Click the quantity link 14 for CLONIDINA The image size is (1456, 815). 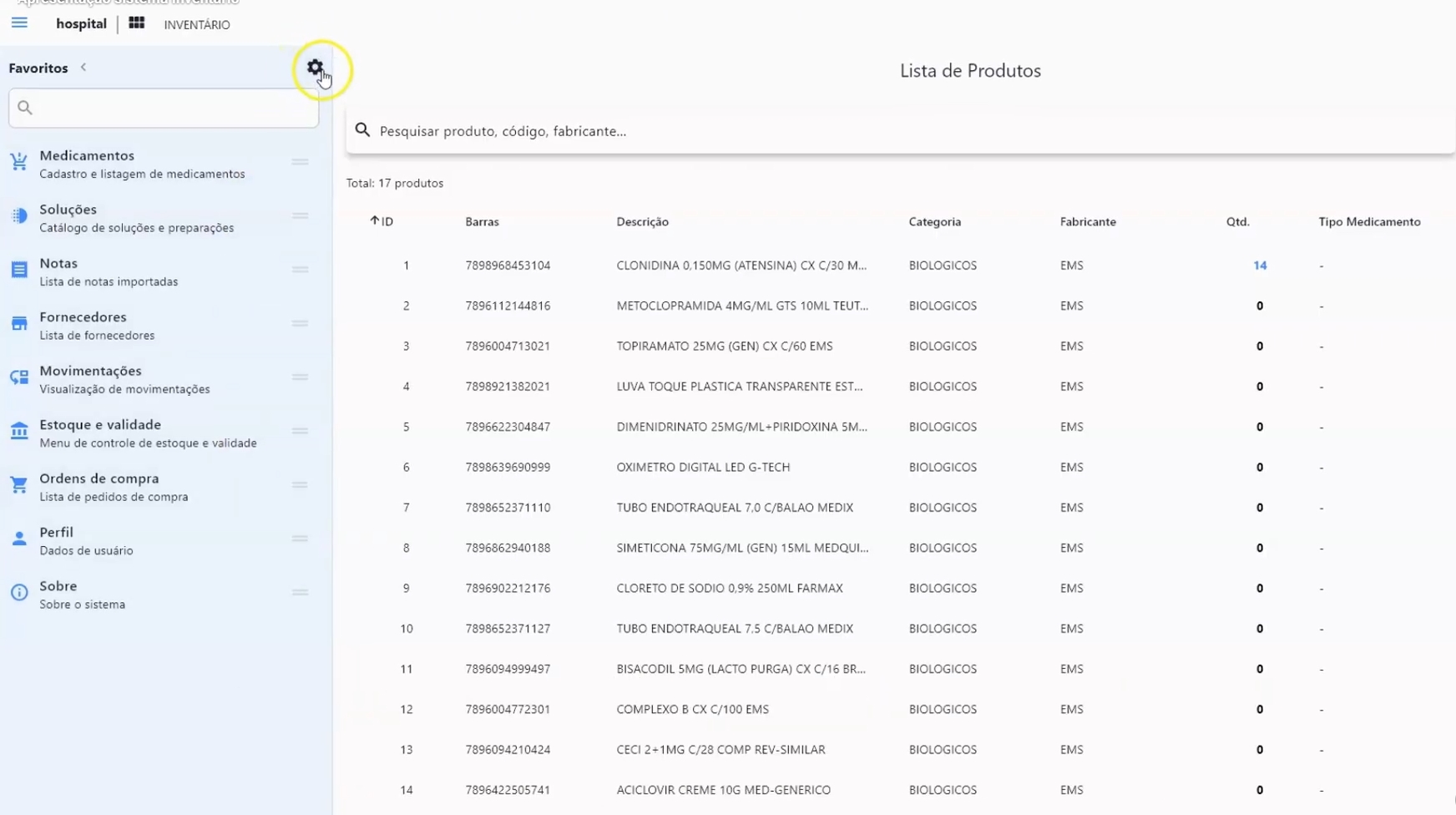[x=1261, y=265]
